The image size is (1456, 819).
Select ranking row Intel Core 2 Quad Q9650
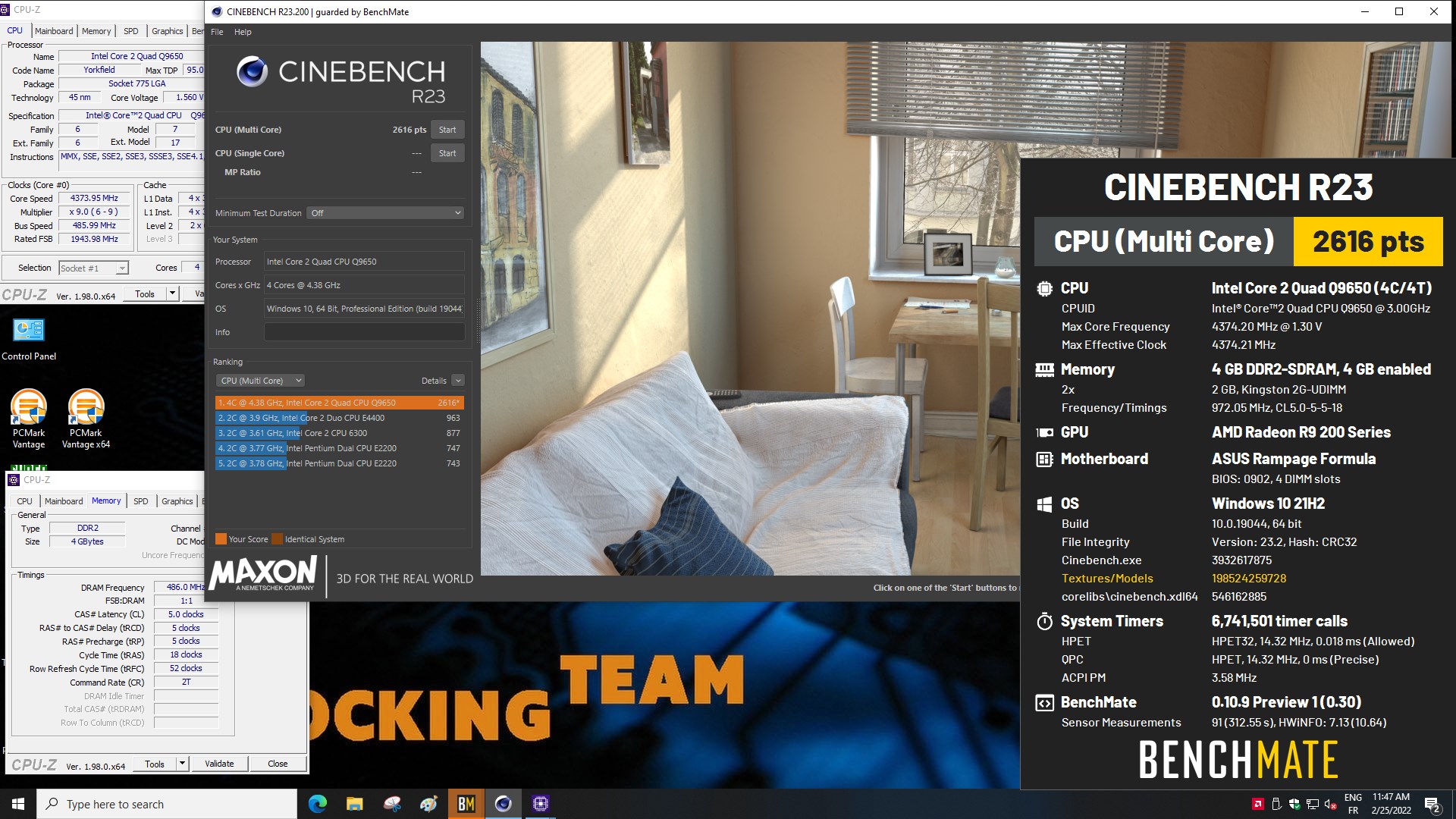coord(339,403)
